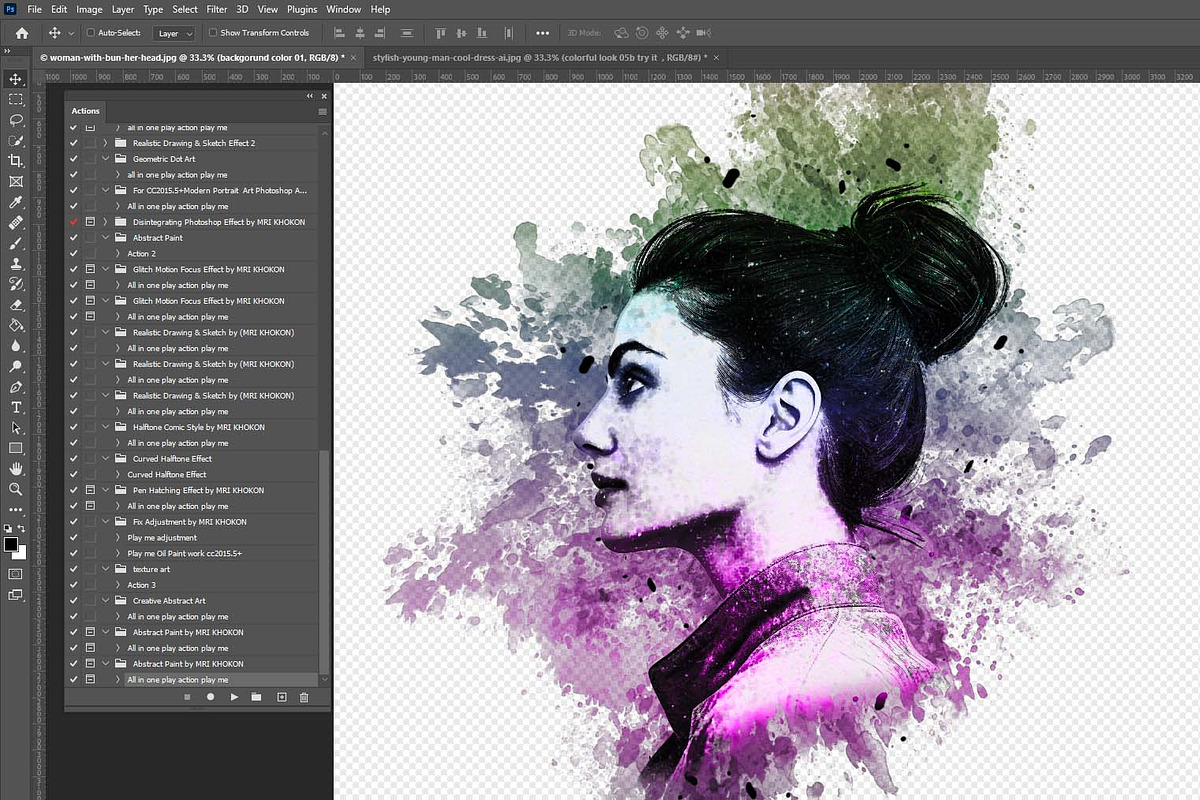This screenshot has width=1200, height=800.
Task: Toggle the checkmark for texture art set
Action: click(73, 569)
